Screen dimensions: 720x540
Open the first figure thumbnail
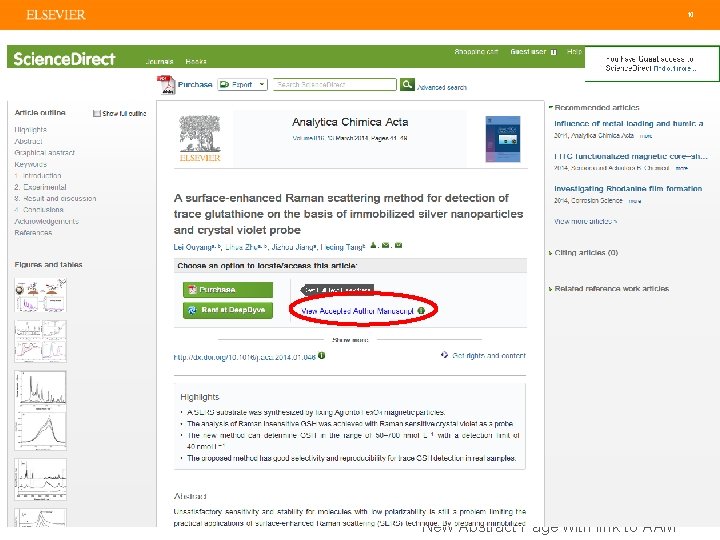point(40,295)
